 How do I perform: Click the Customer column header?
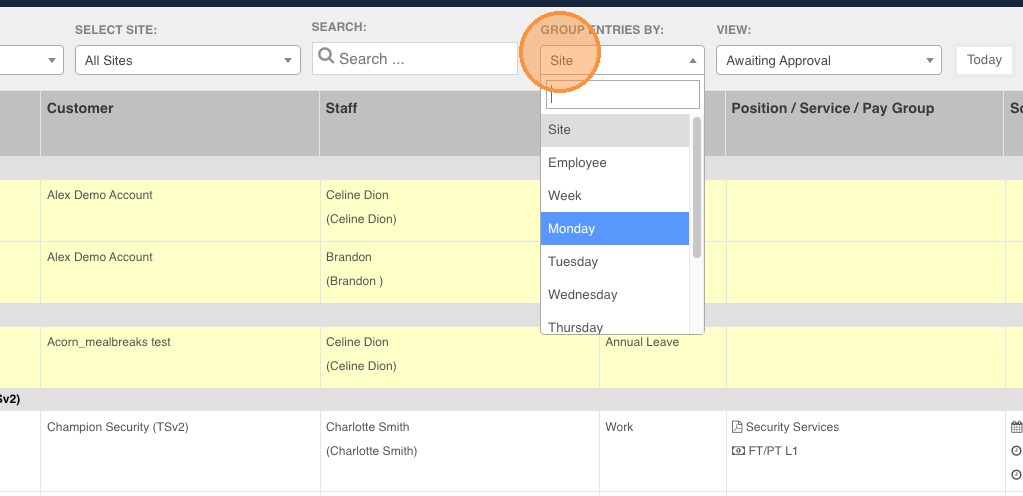[x=80, y=108]
